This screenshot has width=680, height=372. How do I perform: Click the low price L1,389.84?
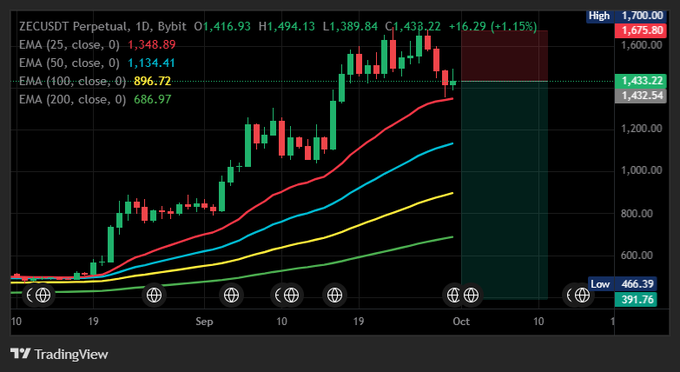[350, 26]
